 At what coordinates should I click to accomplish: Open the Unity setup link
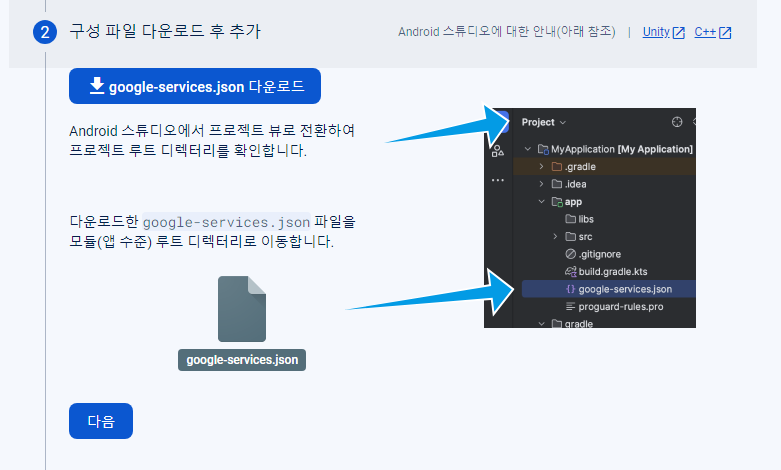click(x=656, y=32)
